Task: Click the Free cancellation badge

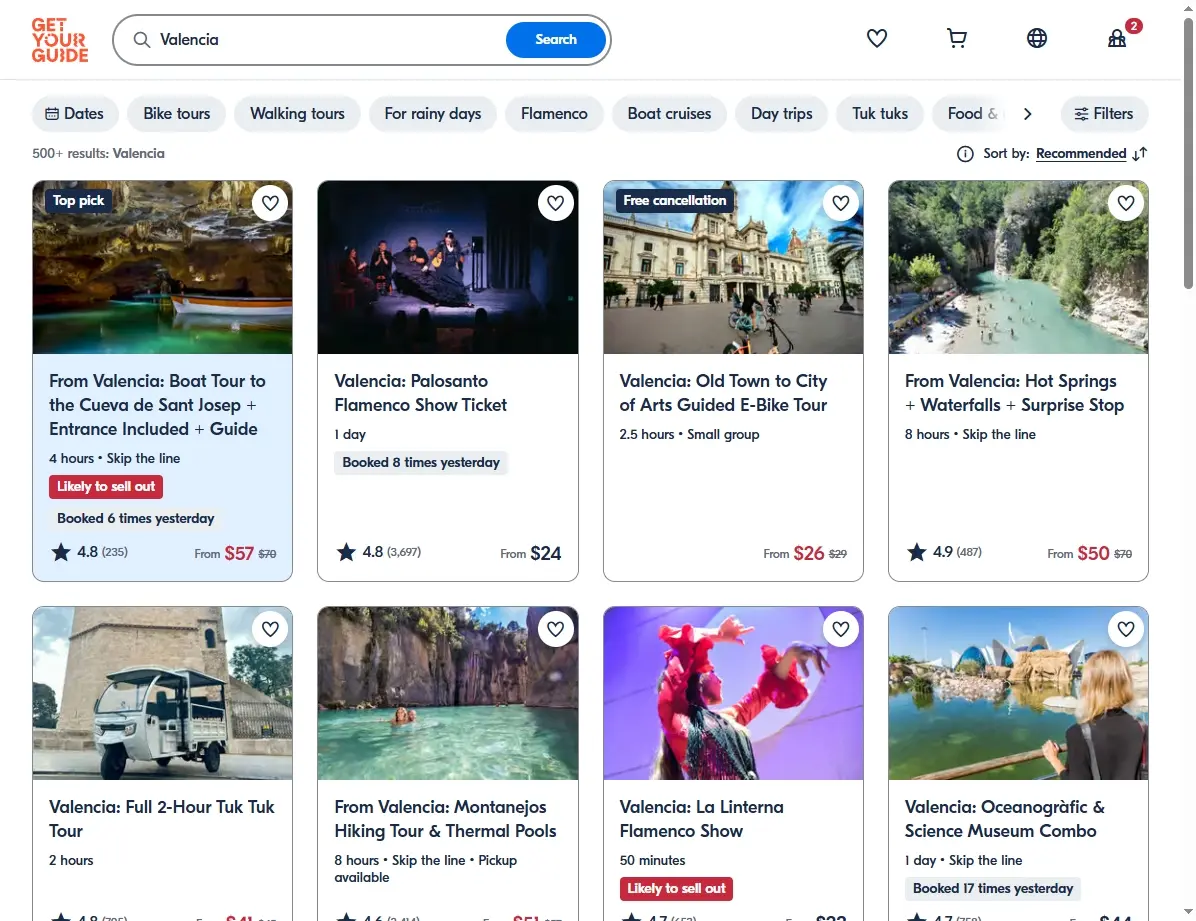Action: tap(674, 201)
